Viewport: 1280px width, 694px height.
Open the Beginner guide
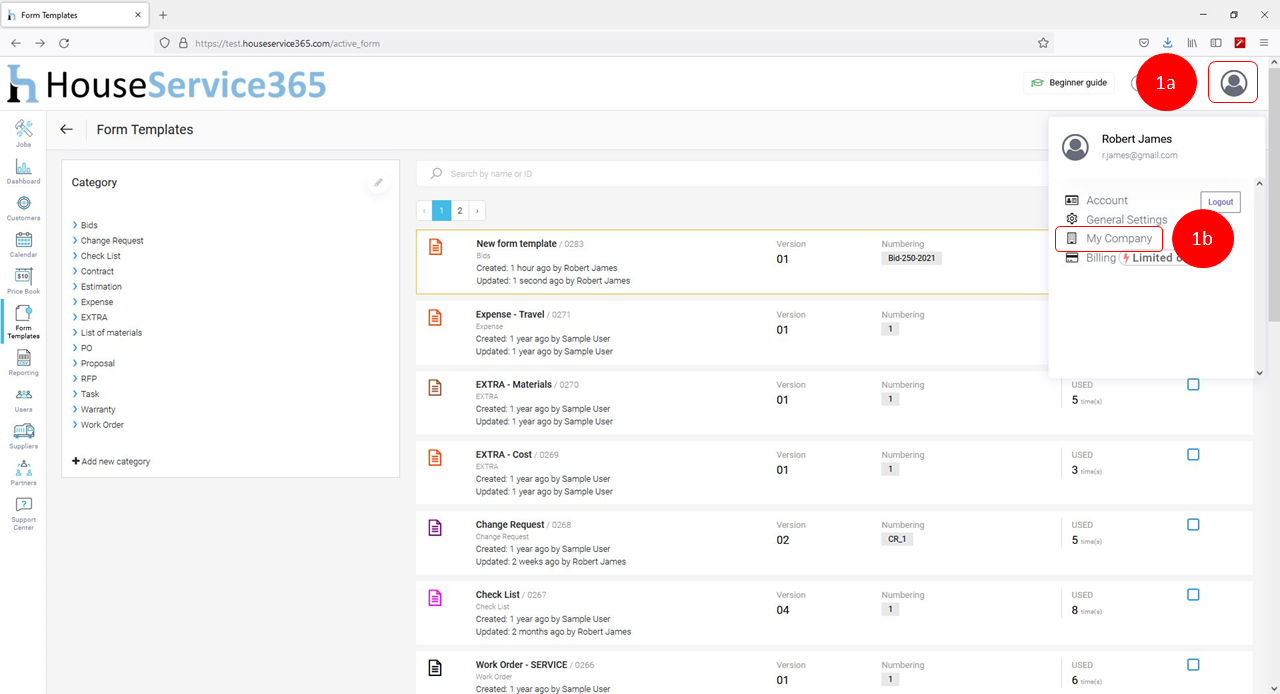click(x=1069, y=83)
